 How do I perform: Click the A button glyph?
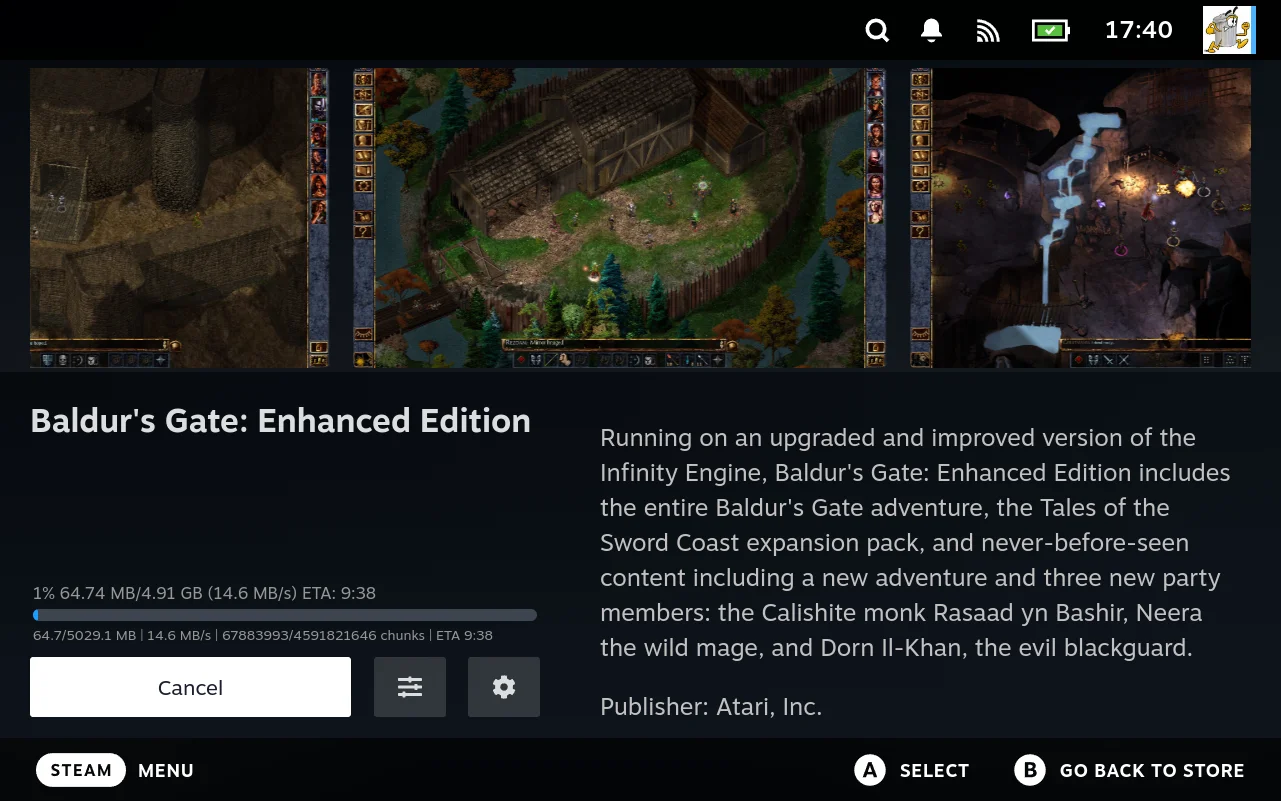click(870, 770)
